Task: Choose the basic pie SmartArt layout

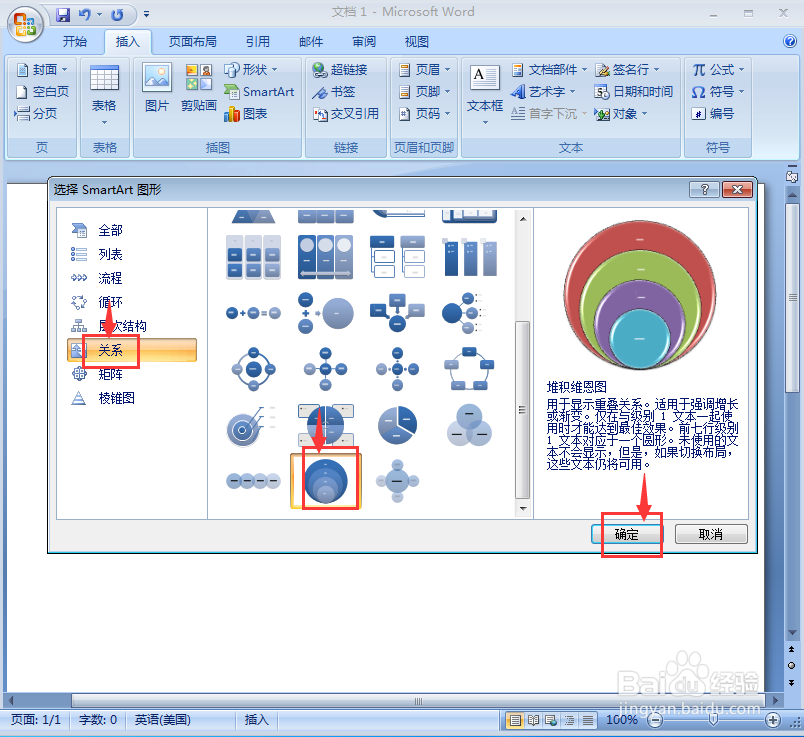Action: 397,426
